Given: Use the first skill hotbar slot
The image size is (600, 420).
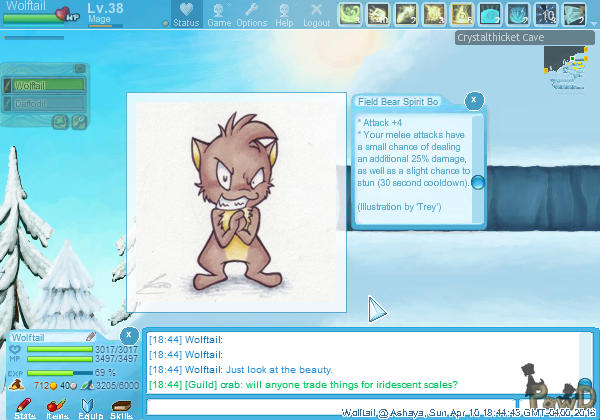Looking at the screenshot, I should 349,14.
